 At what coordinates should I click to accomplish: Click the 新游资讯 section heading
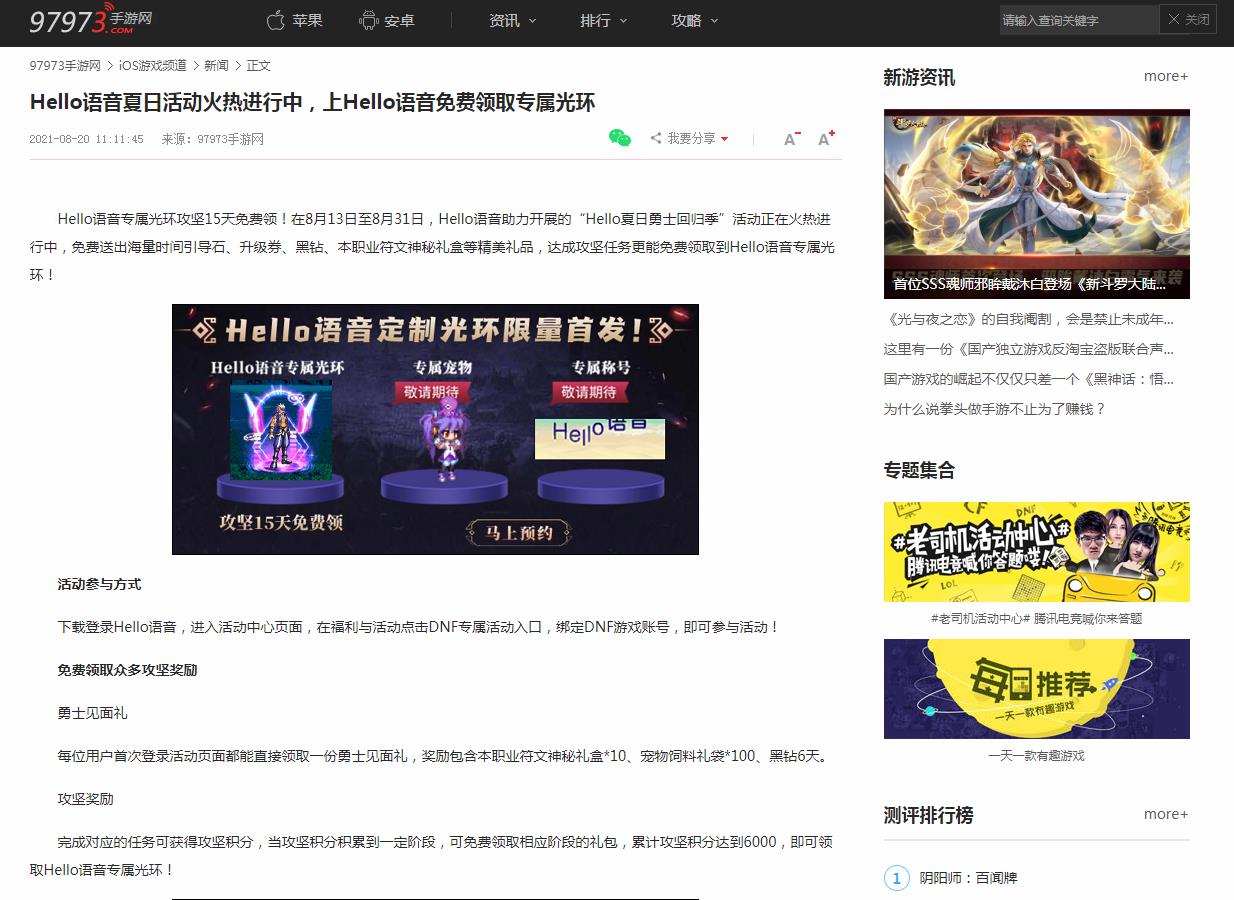(x=919, y=77)
